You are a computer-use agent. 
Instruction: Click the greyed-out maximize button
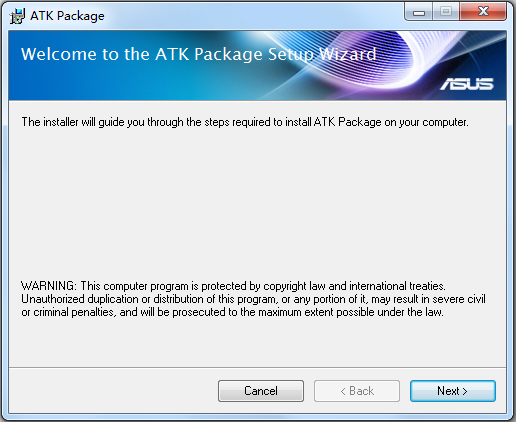click(446, 12)
